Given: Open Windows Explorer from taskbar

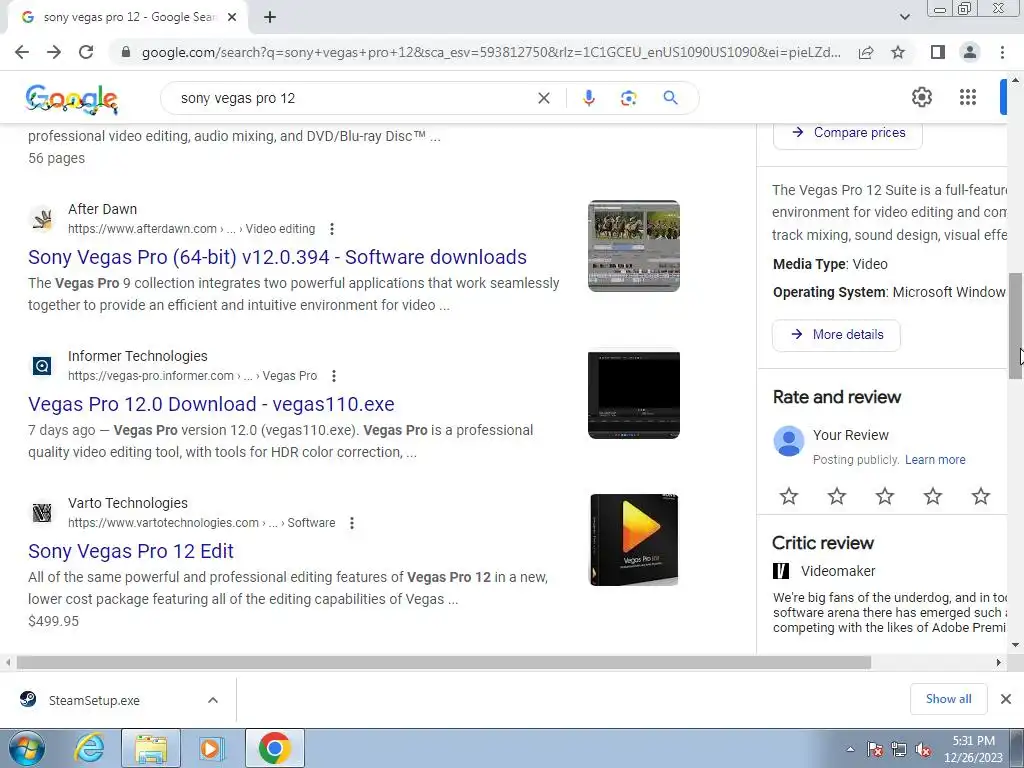Looking at the screenshot, I should (151, 749).
